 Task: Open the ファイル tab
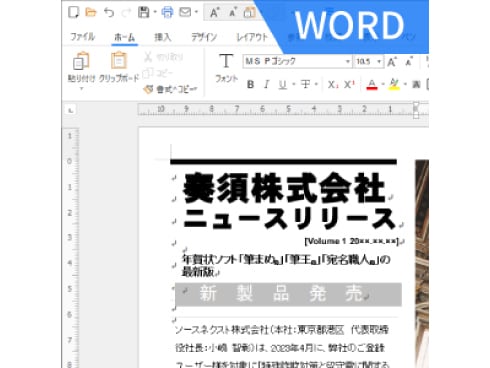point(82,37)
